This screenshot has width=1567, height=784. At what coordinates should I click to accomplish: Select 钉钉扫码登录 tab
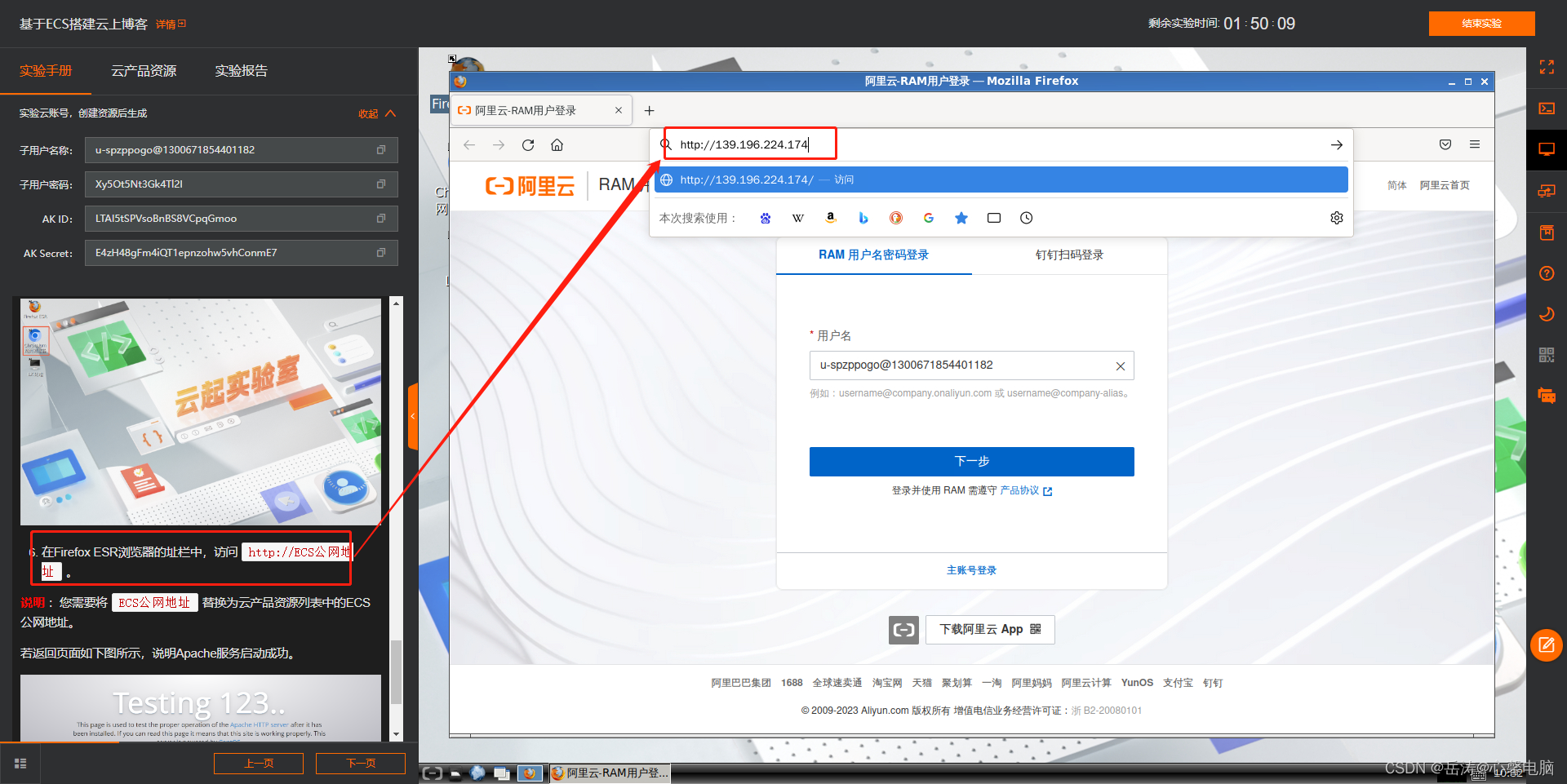coord(1069,255)
